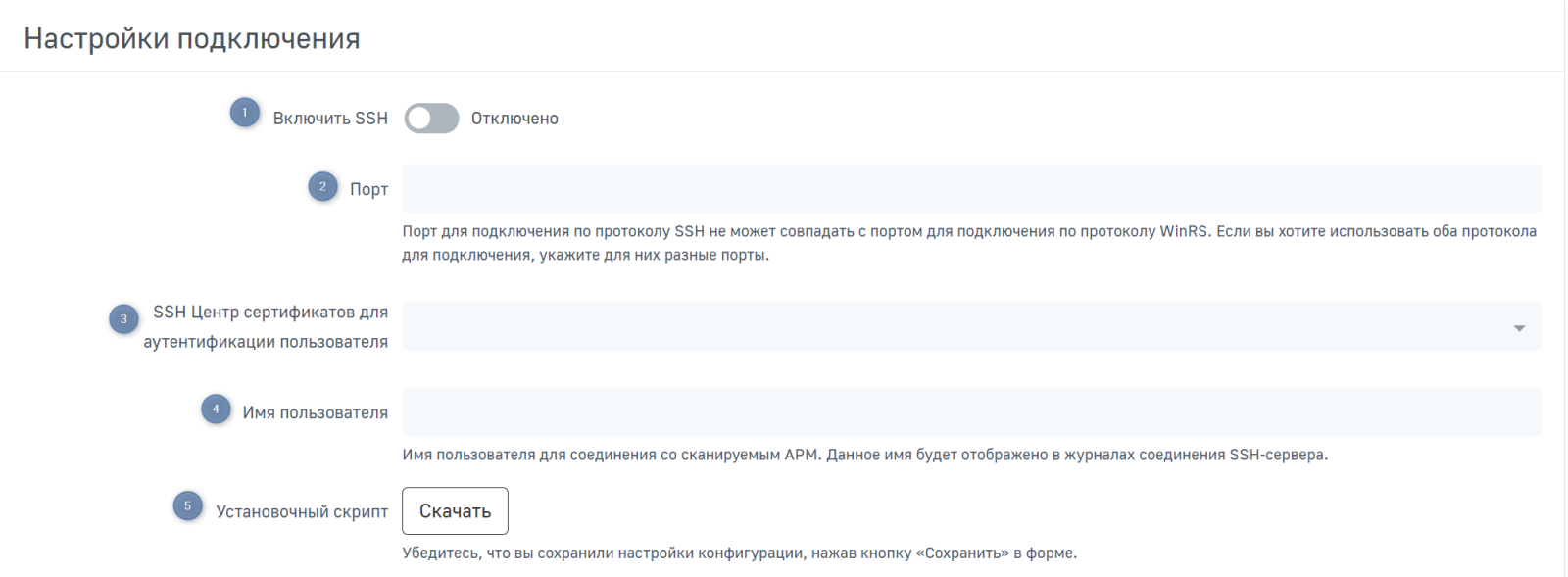Click the number 2 badge beside Порт
This screenshot has height=577, width=1568.
pos(322,186)
